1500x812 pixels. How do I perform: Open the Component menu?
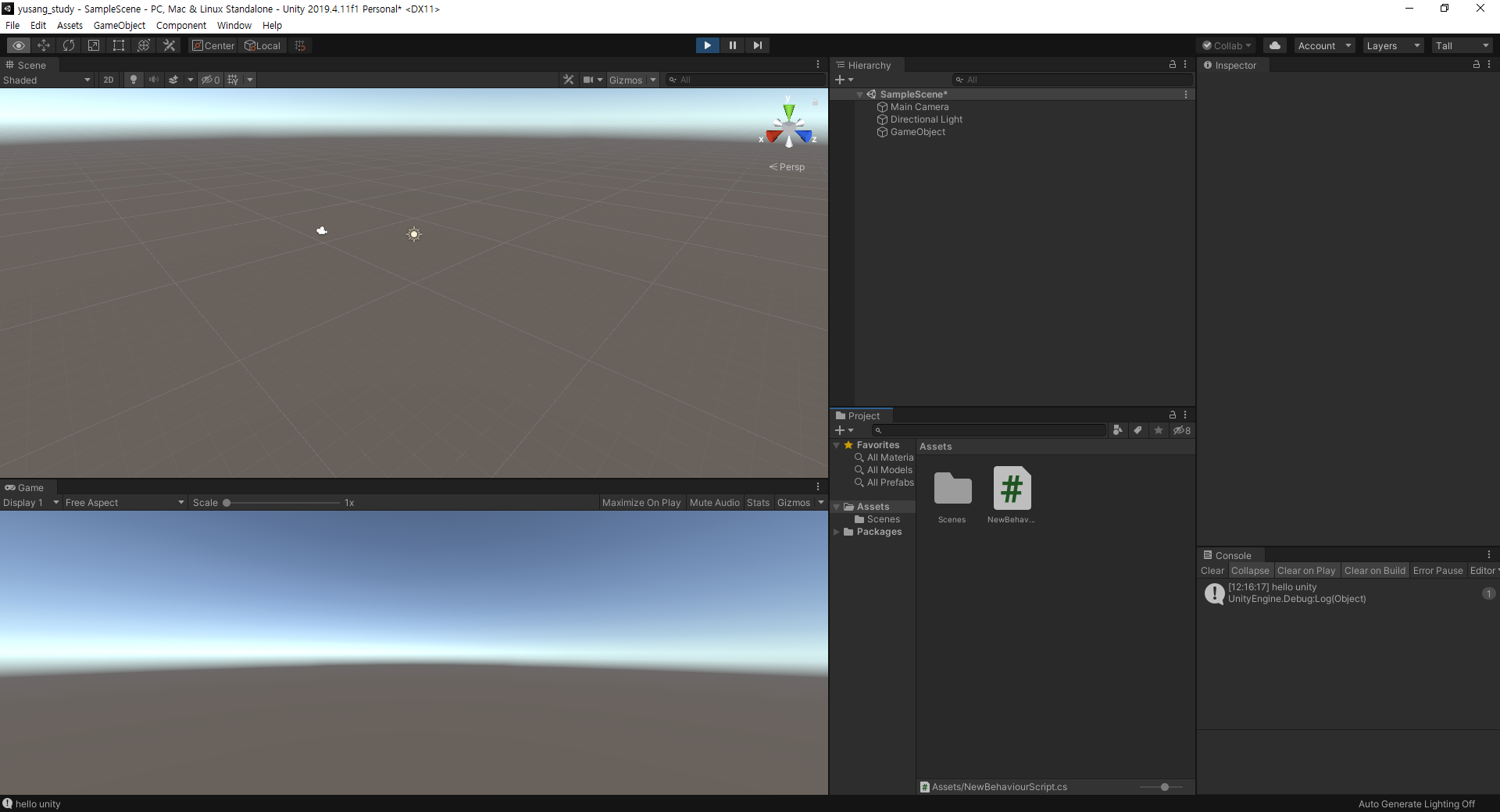point(181,25)
